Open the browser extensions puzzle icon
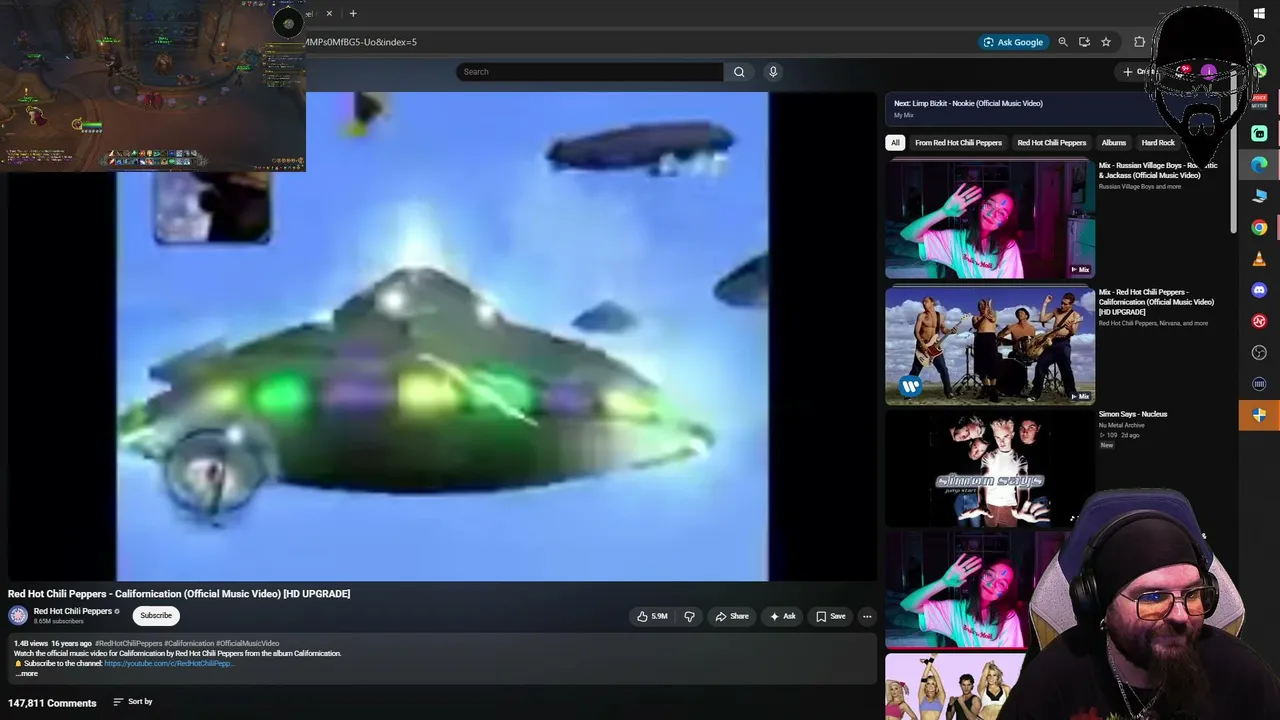This screenshot has width=1280, height=720. [x=1139, y=42]
